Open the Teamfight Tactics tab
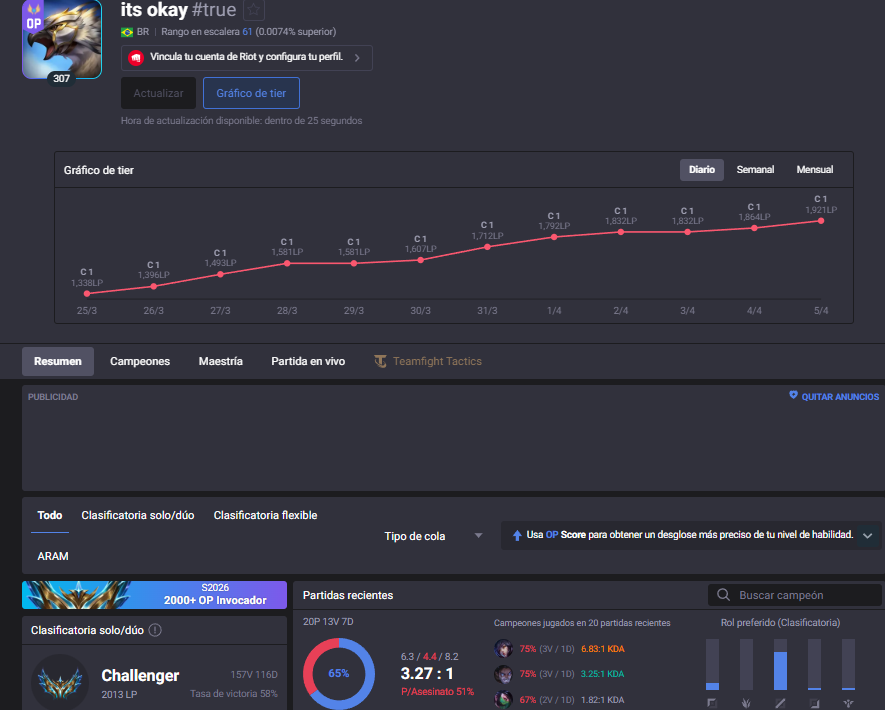Image resolution: width=885 pixels, height=710 pixels. (x=428, y=361)
